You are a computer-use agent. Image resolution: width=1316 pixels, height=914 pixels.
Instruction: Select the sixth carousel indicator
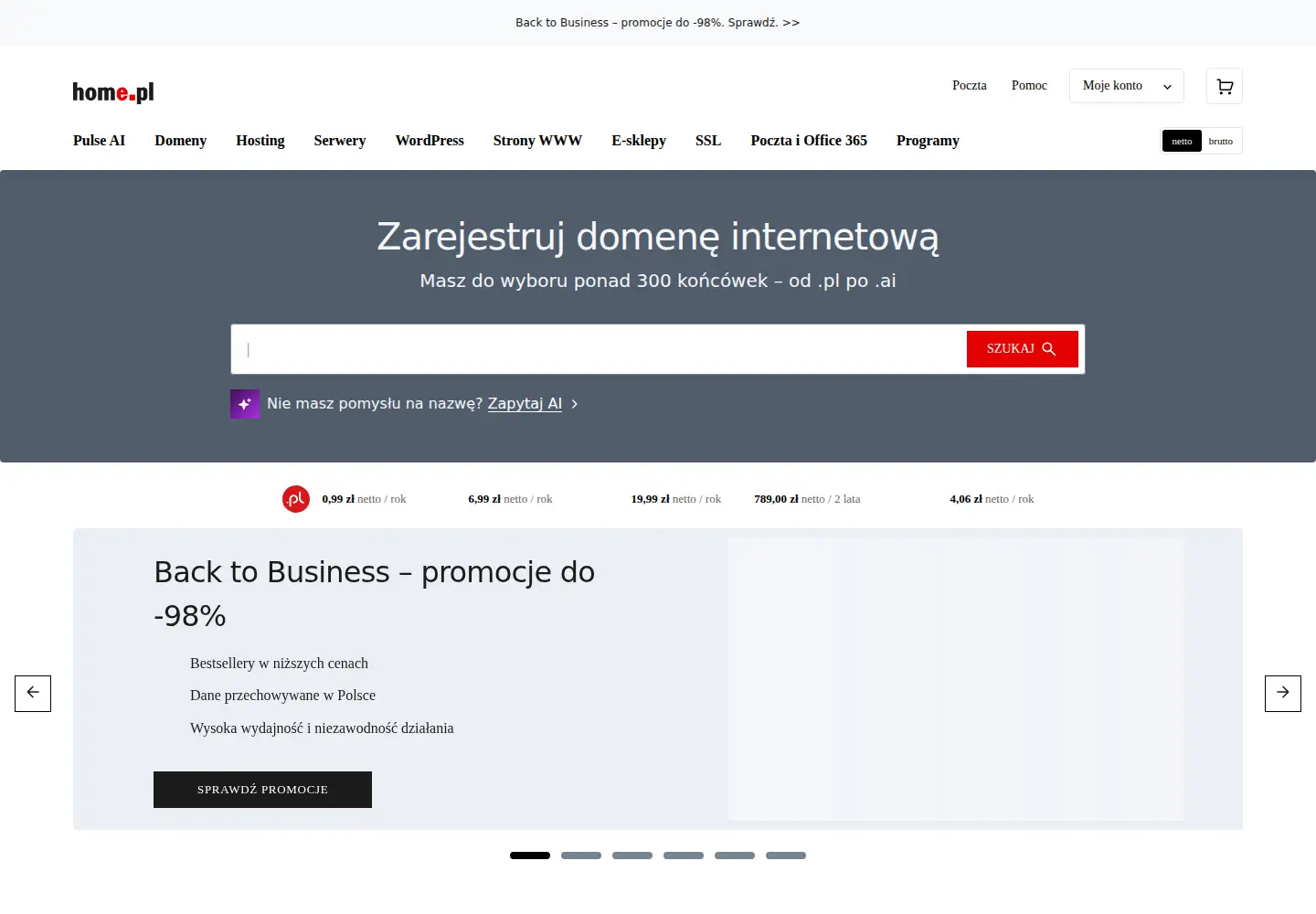point(786,856)
